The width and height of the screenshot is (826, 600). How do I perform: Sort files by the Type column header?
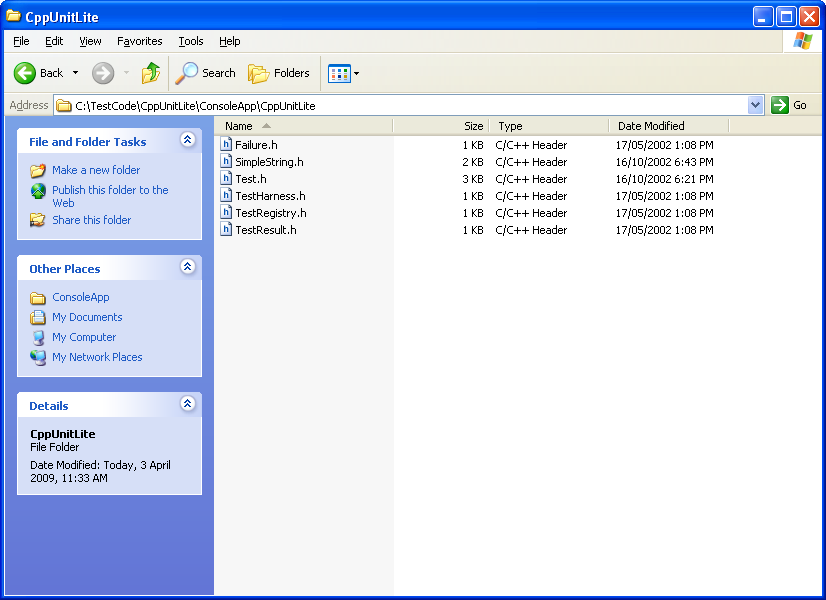(x=549, y=126)
